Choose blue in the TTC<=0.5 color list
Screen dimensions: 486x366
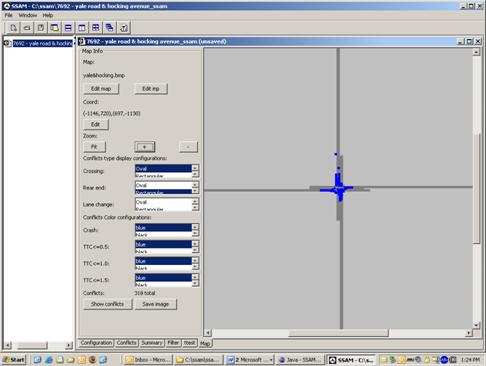click(163, 244)
